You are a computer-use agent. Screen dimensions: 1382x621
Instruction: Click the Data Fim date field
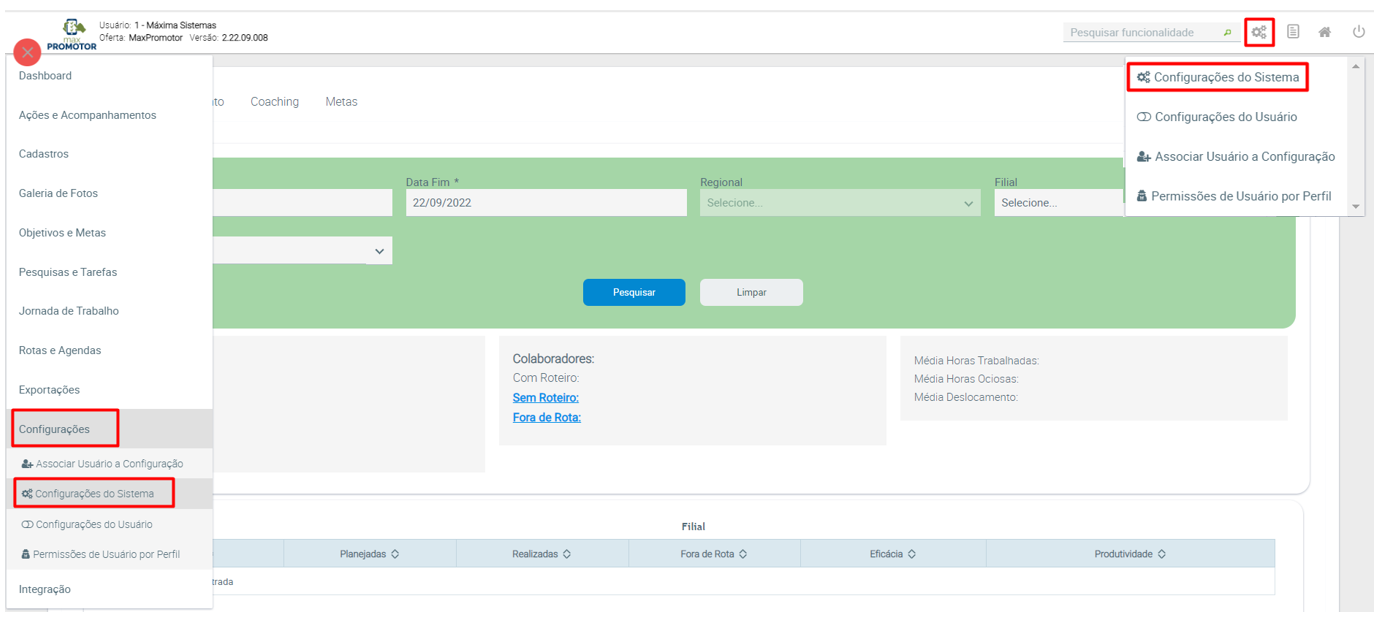(x=545, y=203)
